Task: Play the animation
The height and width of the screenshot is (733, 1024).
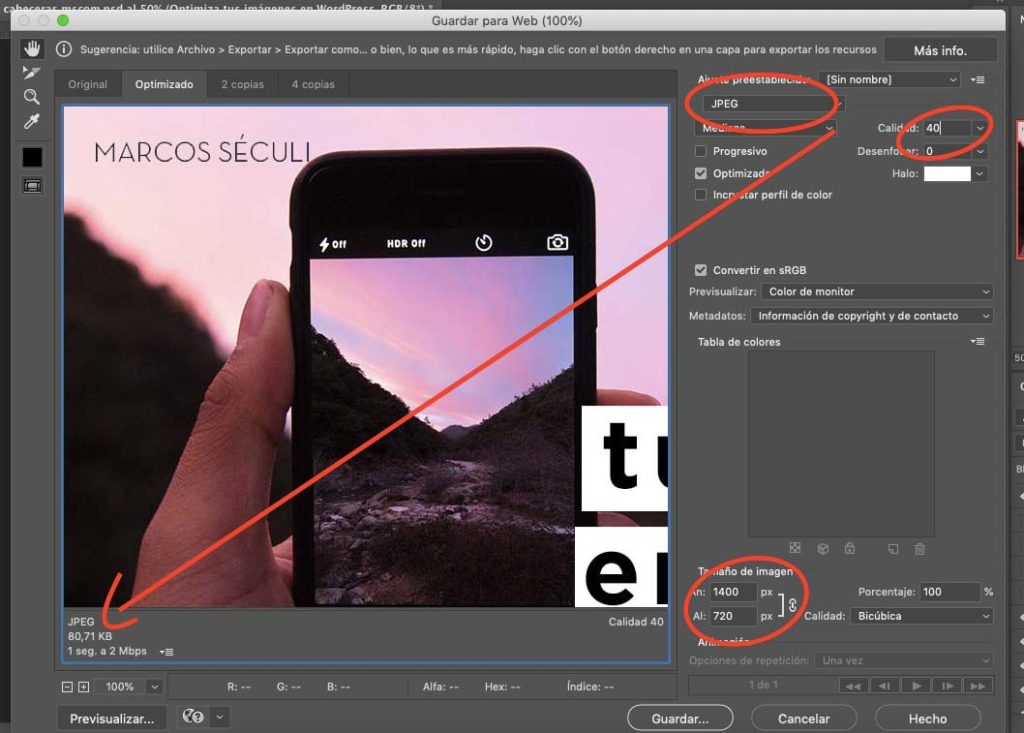Action: 916,685
